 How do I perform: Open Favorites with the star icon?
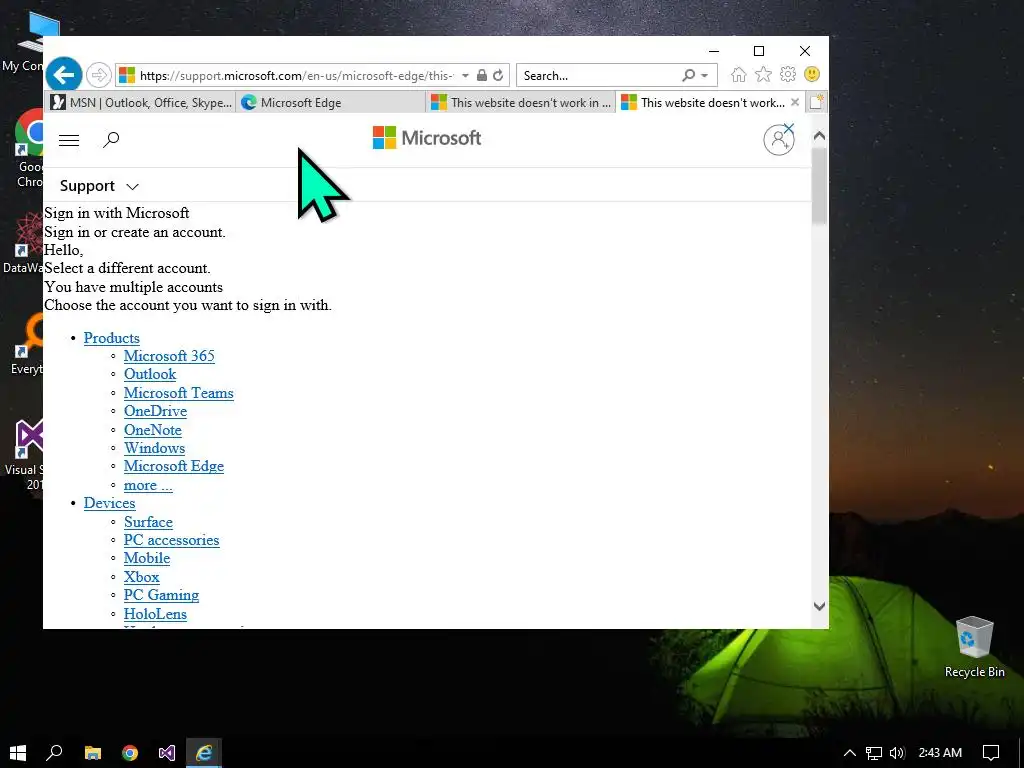tap(763, 74)
